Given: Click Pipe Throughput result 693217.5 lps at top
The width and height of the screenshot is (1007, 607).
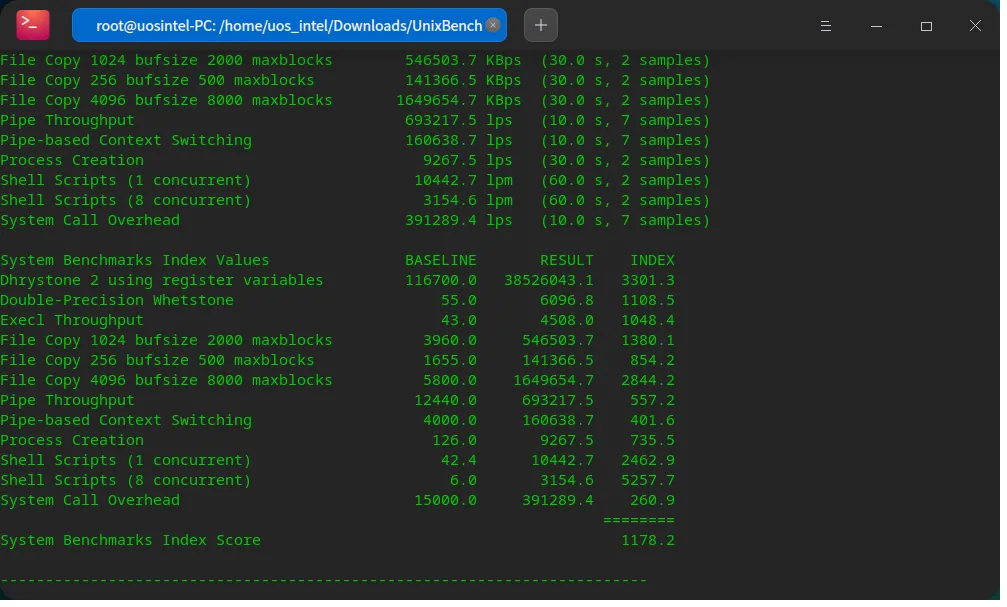Looking at the screenshot, I should tap(449, 120).
